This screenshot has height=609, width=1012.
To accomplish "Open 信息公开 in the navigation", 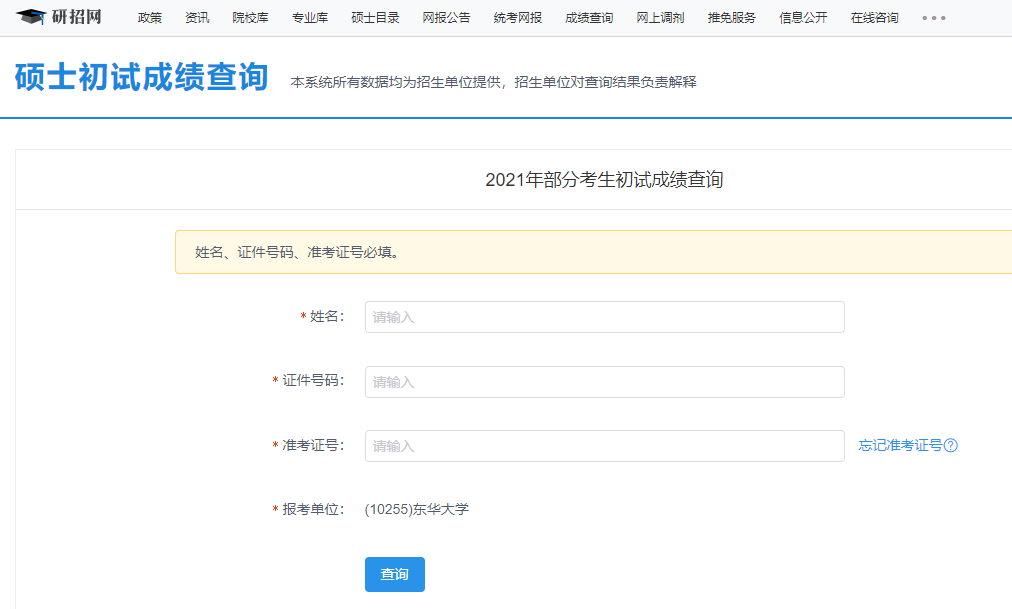I will tap(801, 17).
